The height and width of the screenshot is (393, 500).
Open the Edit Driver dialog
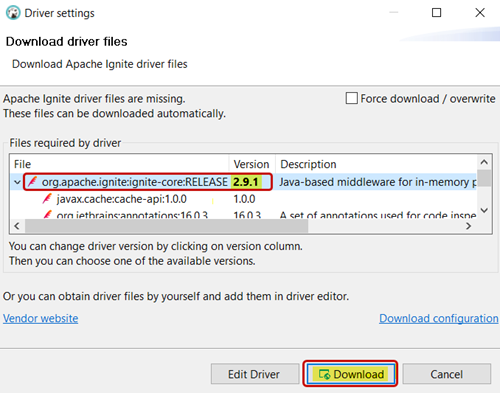click(x=255, y=374)
